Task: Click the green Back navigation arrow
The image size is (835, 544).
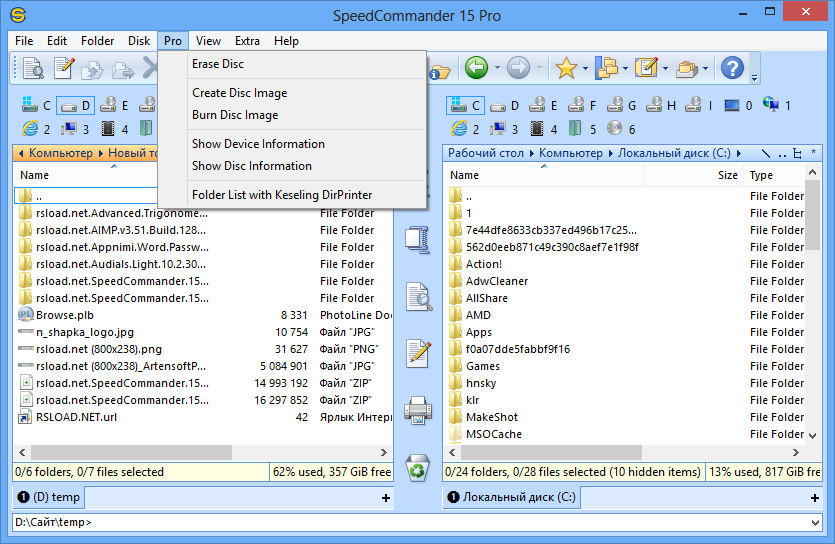Action: tap(476, 68)
